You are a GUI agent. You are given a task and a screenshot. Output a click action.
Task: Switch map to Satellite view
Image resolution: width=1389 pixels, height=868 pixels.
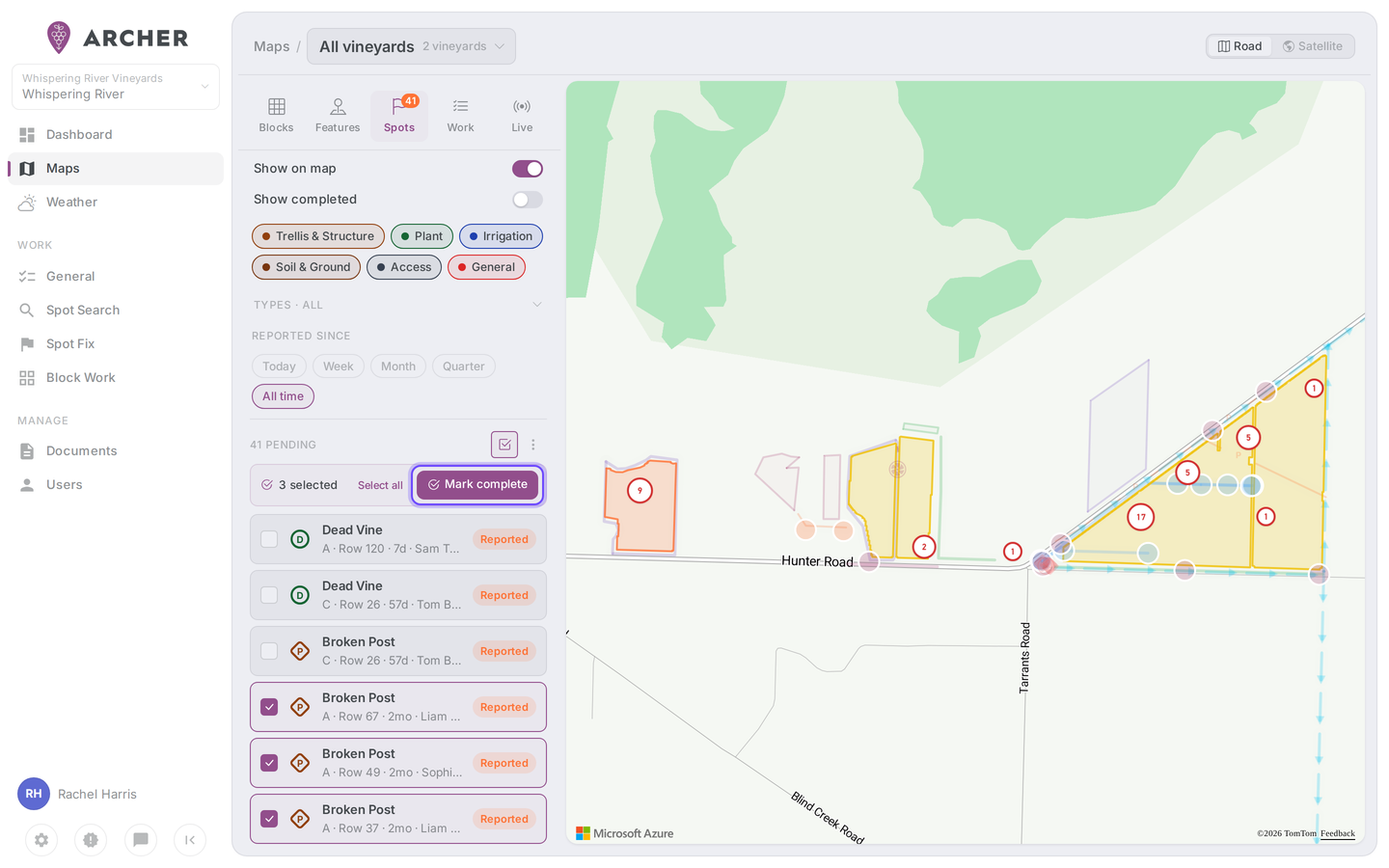(x=1313, y=46)
